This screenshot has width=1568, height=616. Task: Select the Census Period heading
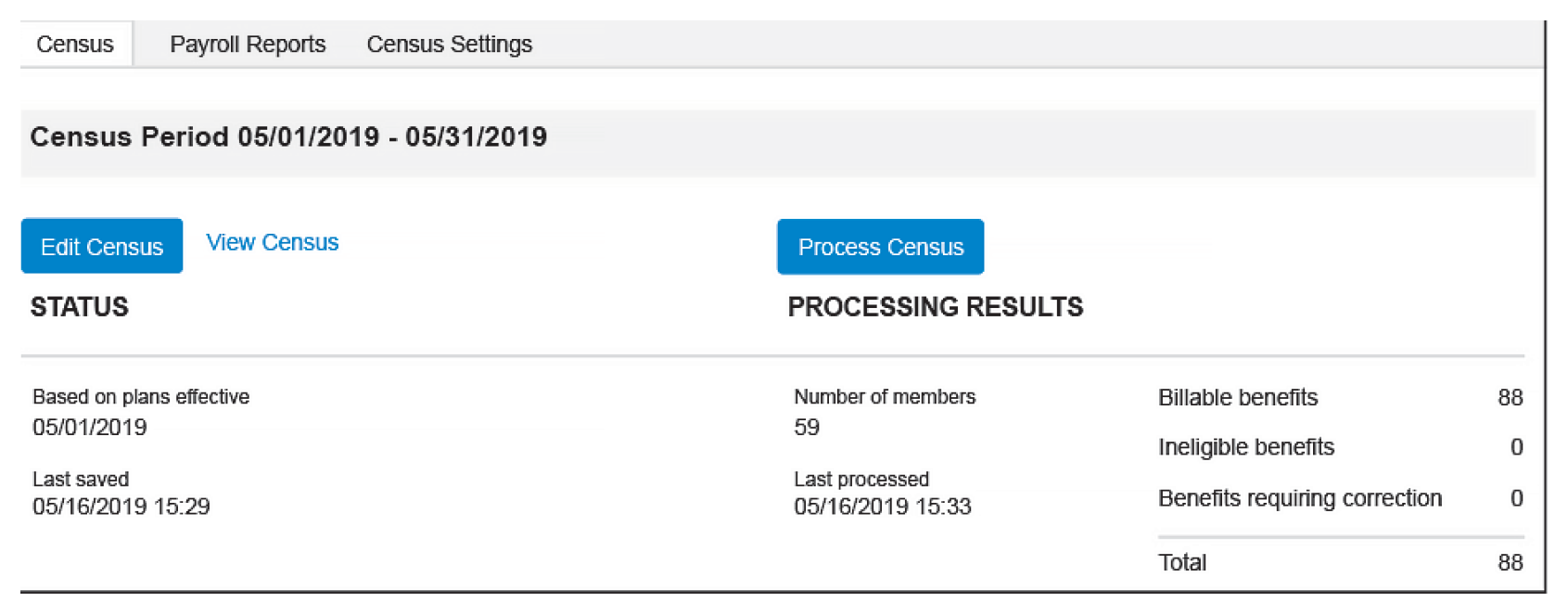288,137
